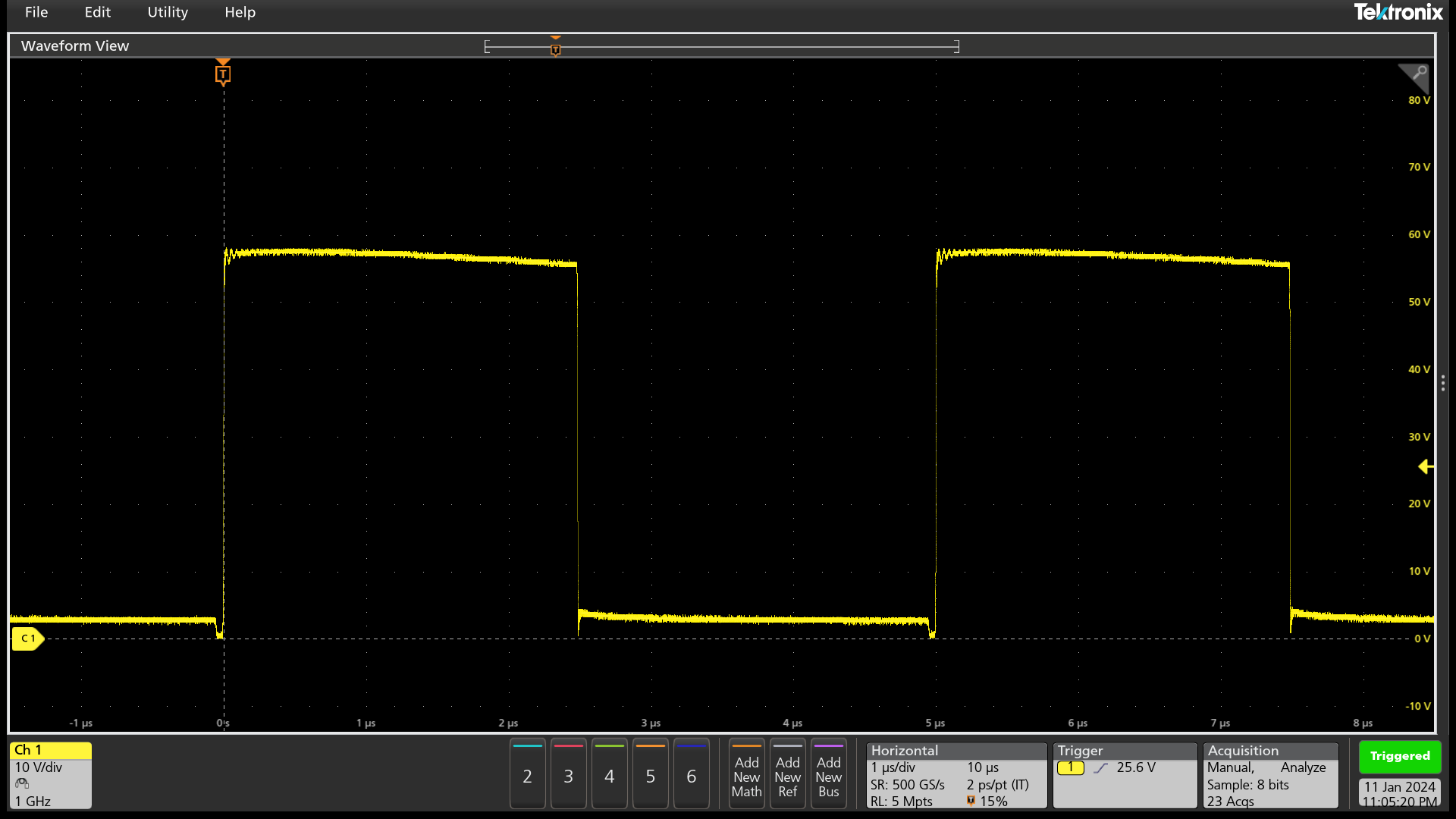
Task: Click the trigger slope icon in Trigger panel
Action: pyautogui.click(x=1102, y=767)
